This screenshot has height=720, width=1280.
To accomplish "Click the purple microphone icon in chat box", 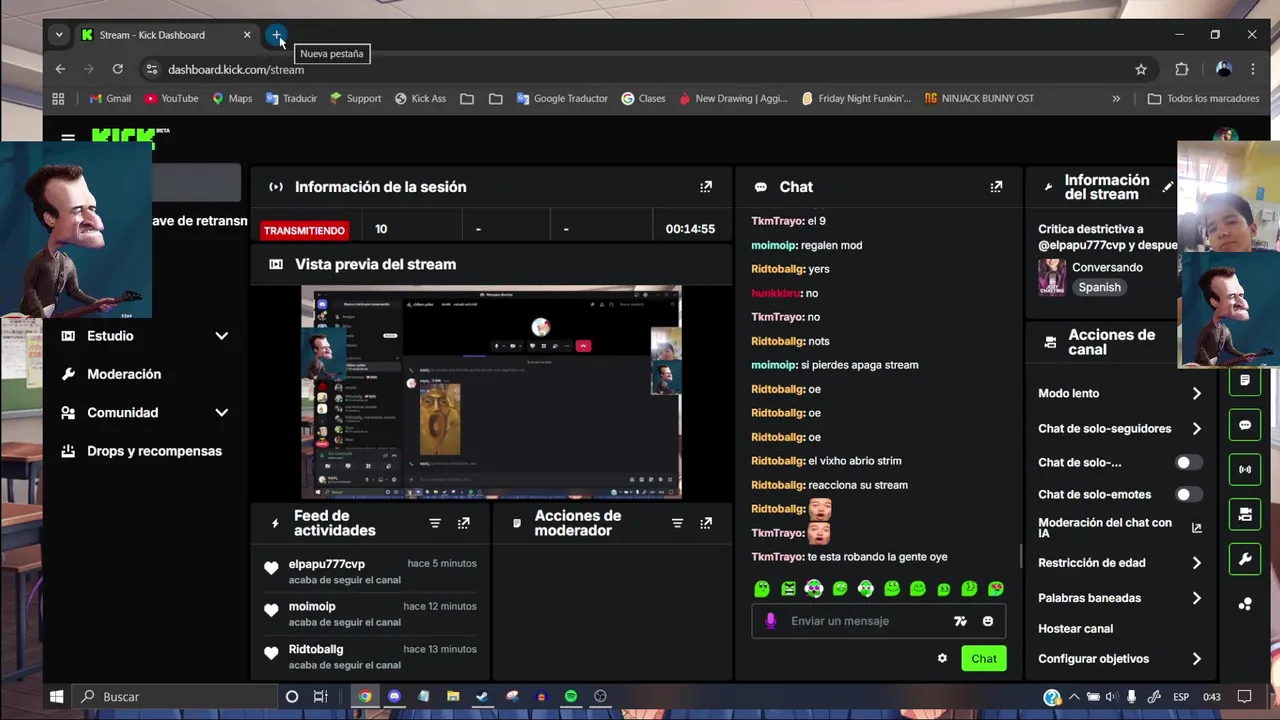I will [770, 621].
